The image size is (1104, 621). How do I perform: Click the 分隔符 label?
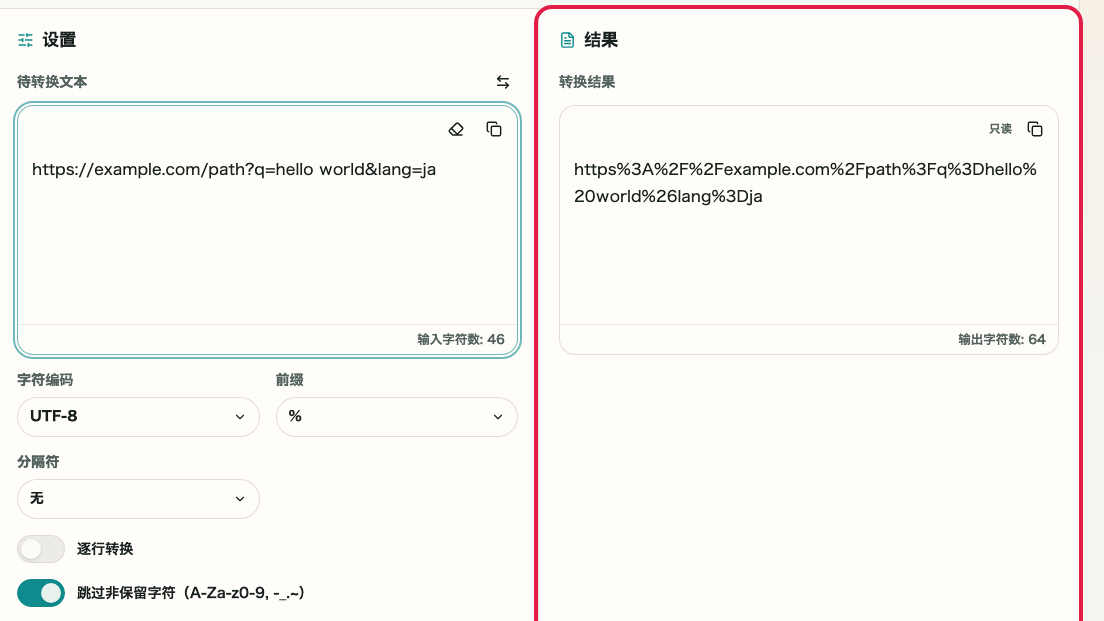pos(38,463)
